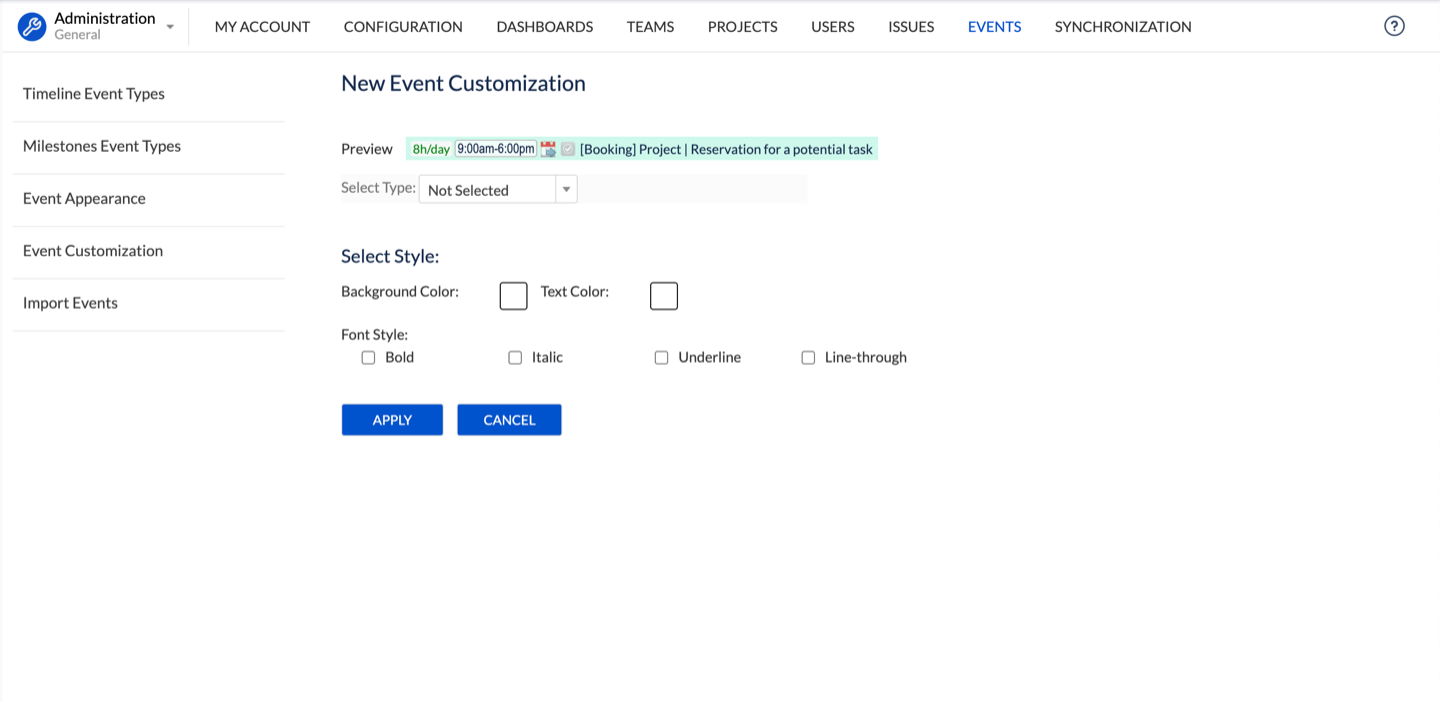Check the Italic font style option

click(515, 358)
